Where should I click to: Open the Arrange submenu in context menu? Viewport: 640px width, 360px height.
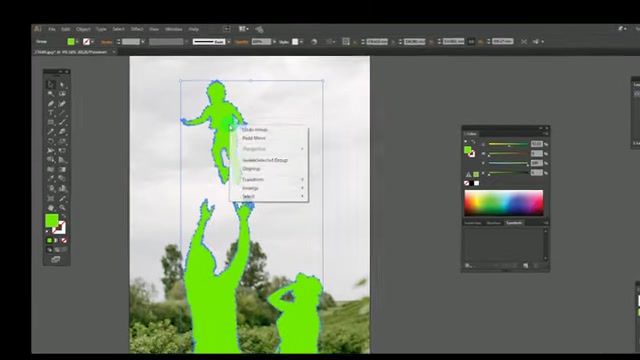269,188
